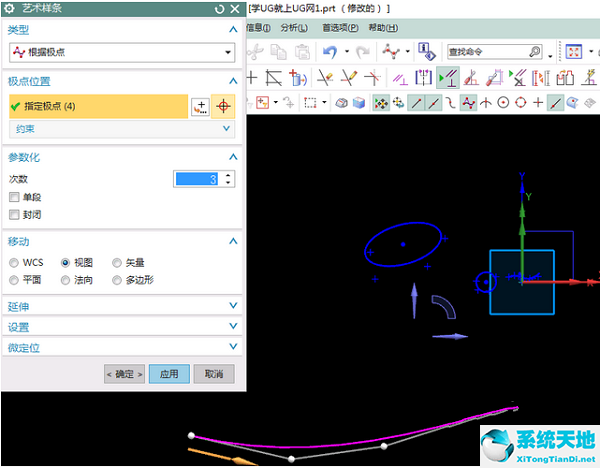Expand the 设置 section
This screenshot has height=468, width=600.
pyautogui.click(x=233, y=326)
